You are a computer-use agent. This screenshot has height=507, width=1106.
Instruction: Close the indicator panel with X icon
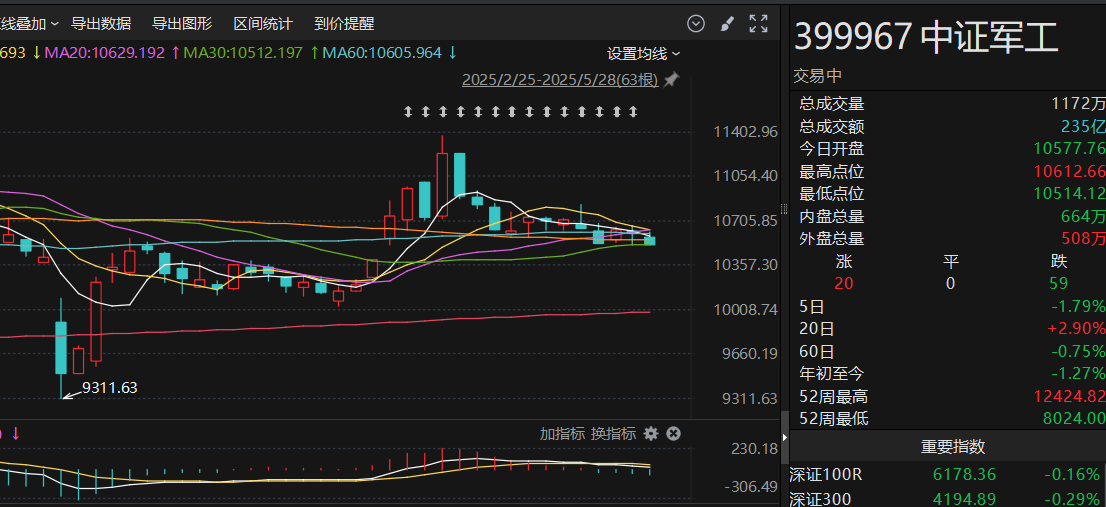[x=674, y=434]
